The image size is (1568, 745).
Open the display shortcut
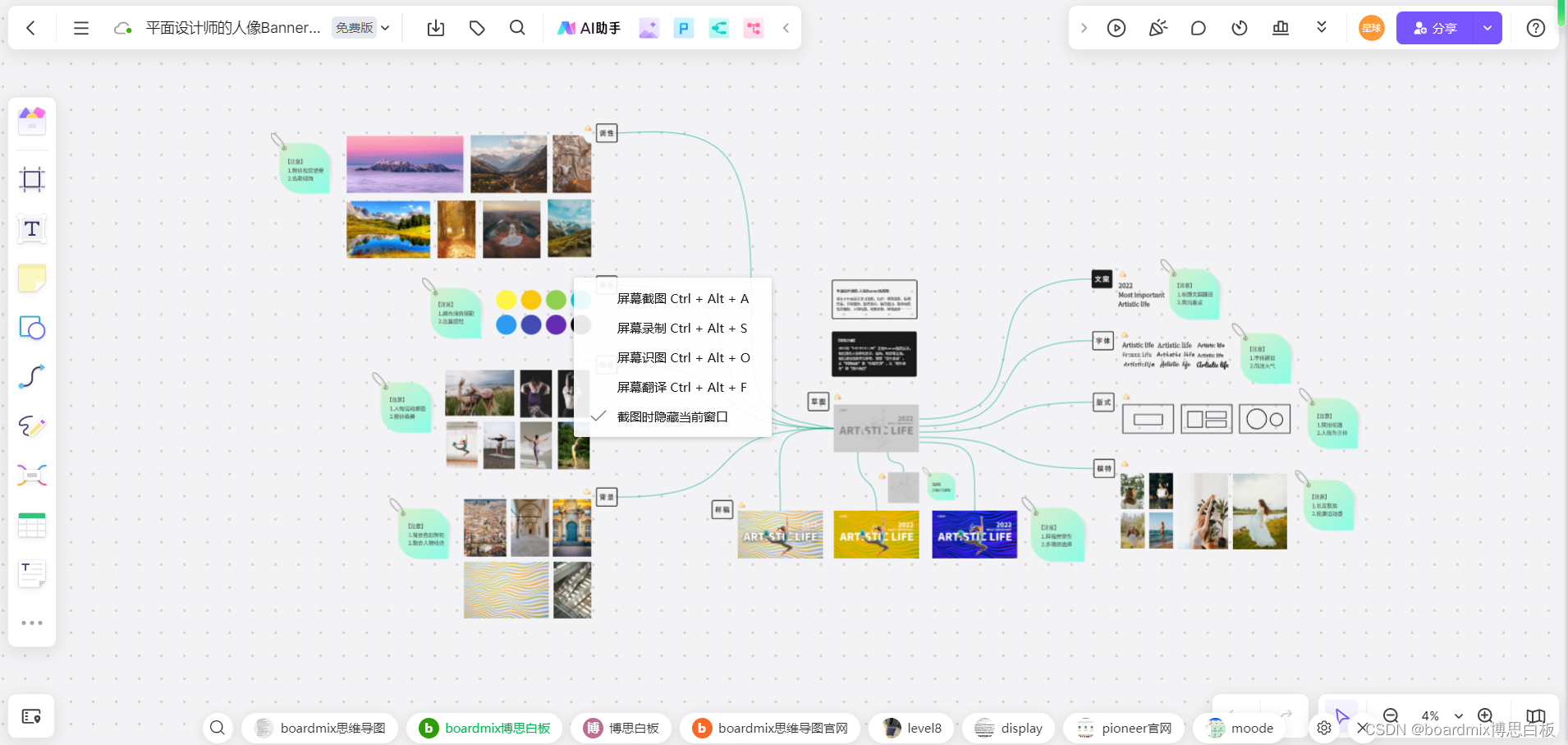[x=1008, y=728]
